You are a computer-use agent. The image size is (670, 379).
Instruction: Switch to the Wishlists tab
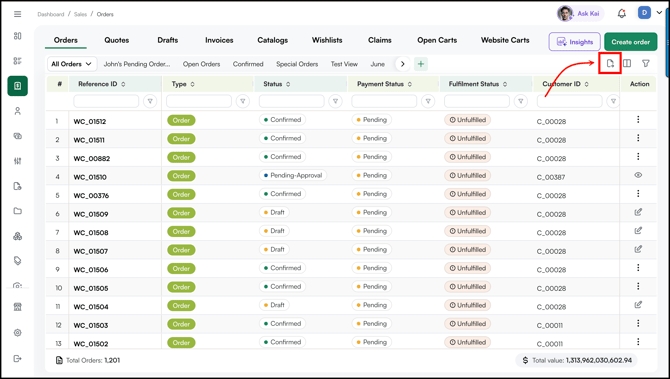coord(327,40)
